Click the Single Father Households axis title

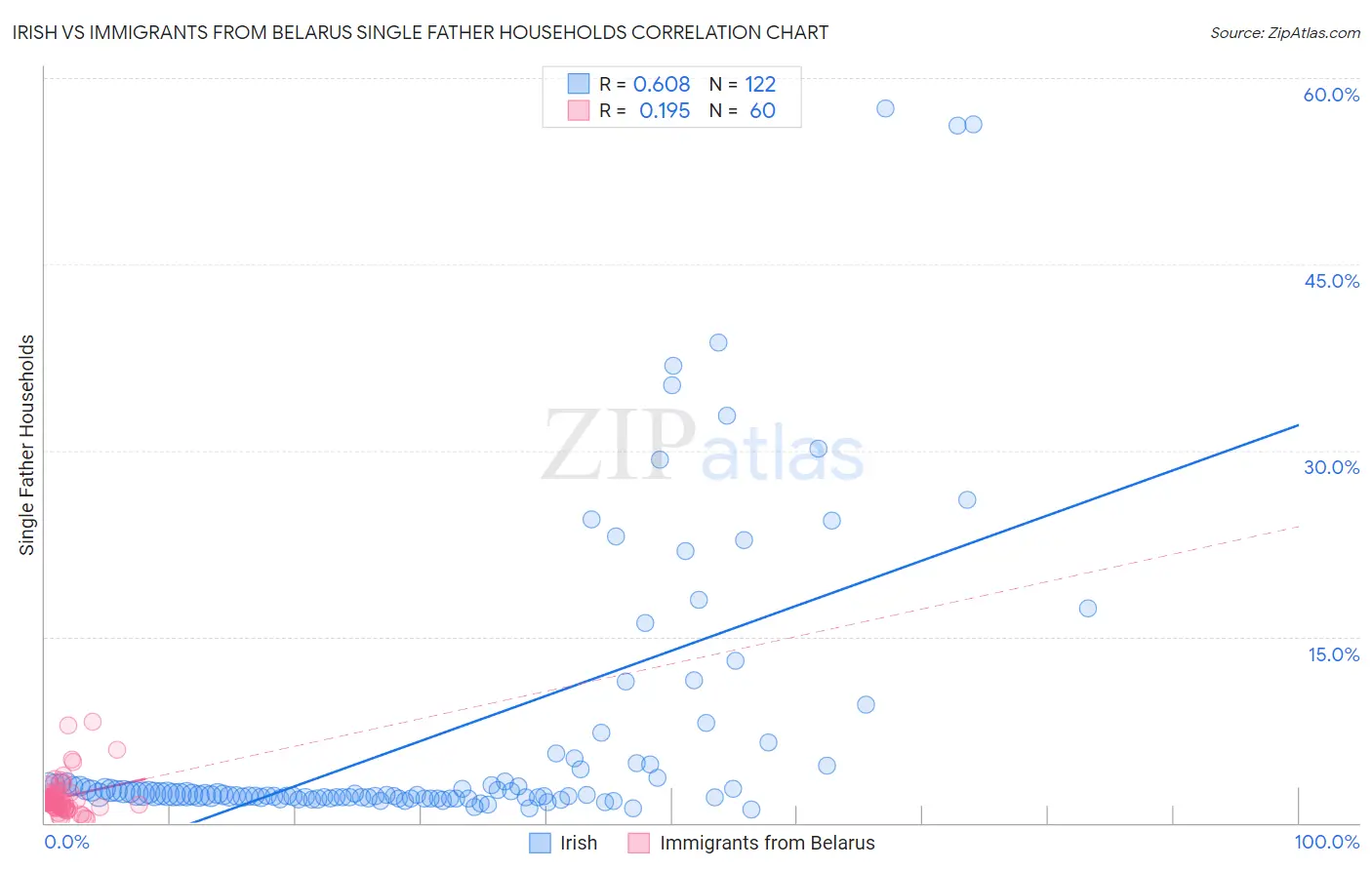26,445
